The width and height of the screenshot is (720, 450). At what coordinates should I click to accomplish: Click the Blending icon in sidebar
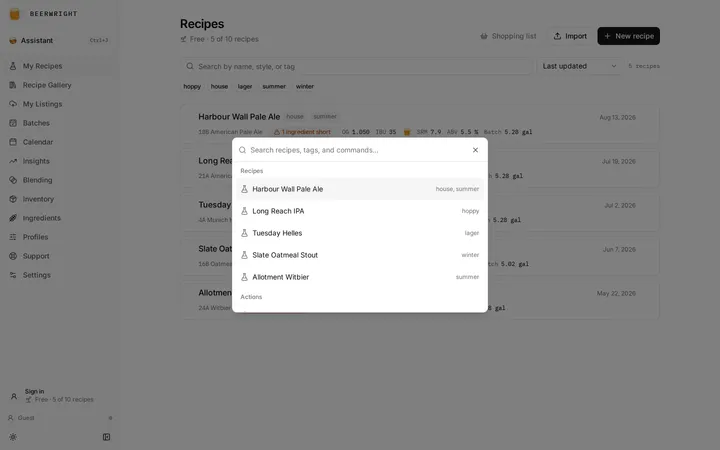(x=13, y=180)
